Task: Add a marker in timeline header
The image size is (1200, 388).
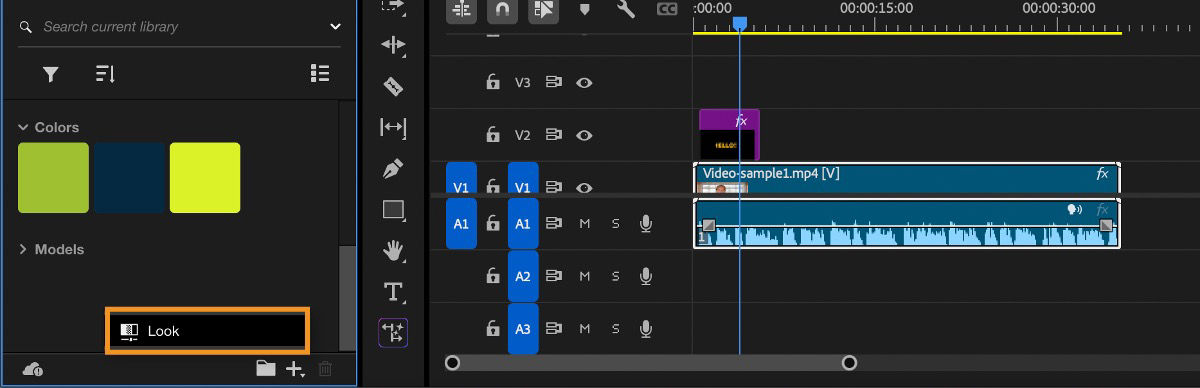Action: click(585, 9)
